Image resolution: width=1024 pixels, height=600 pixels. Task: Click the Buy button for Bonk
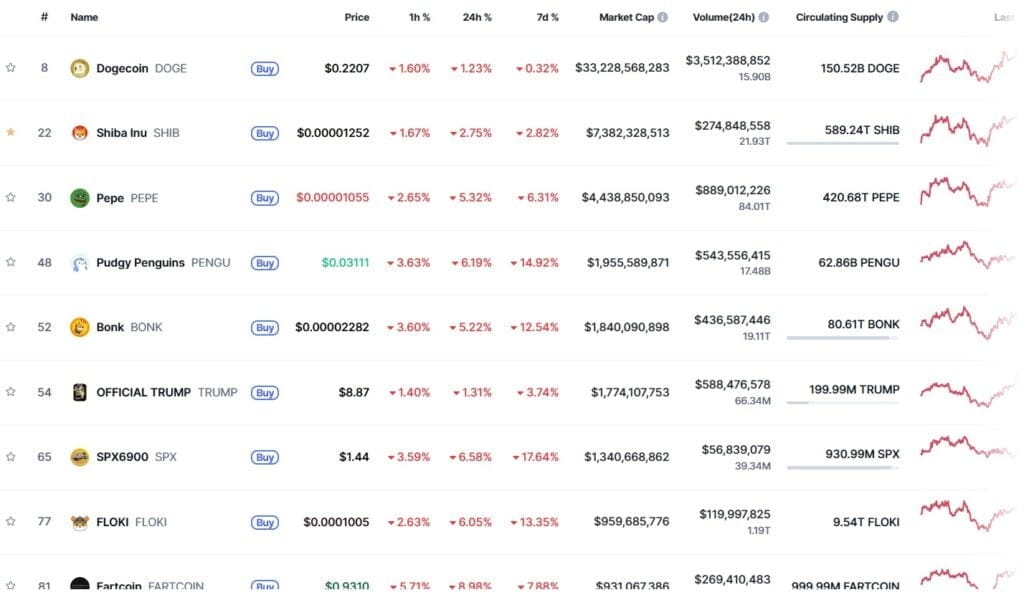point(264,328)
